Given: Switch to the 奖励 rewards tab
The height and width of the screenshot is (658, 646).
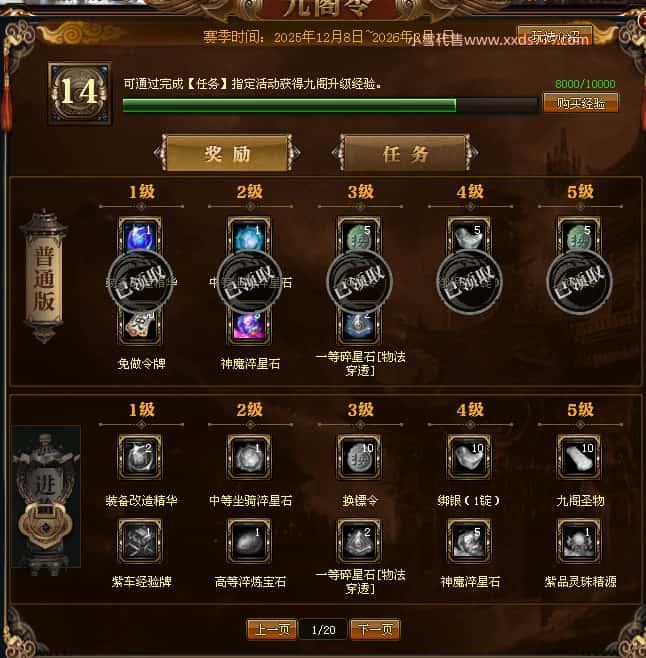Looking at the screenshot, I should click(227, 153).
